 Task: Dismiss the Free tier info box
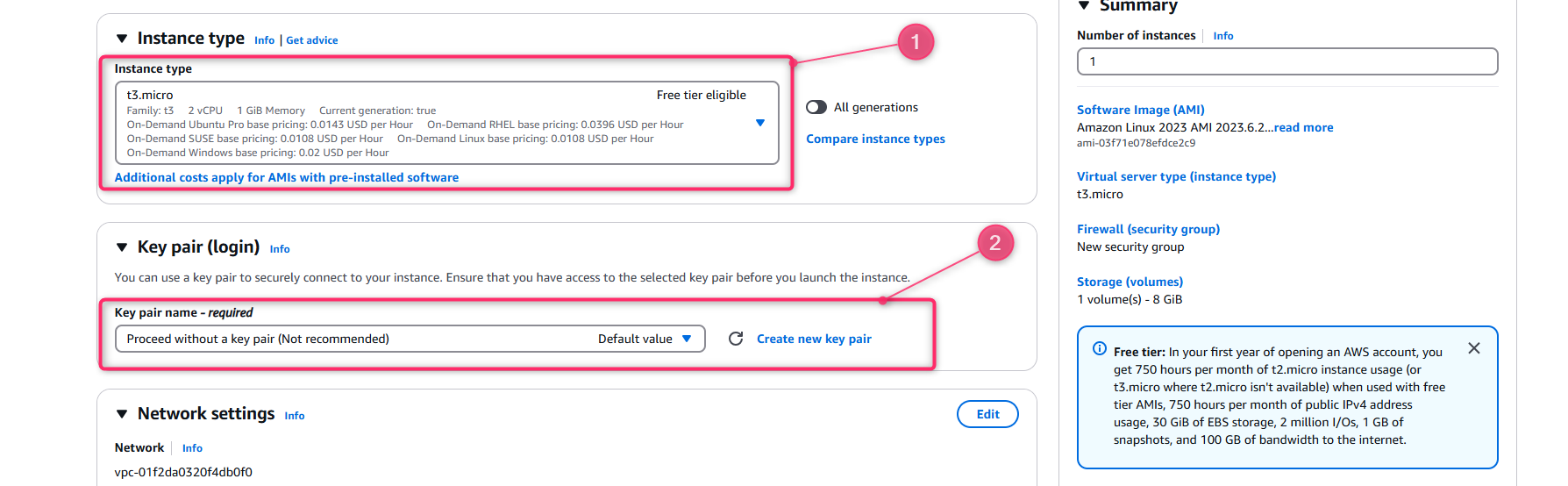[x=1474, y=348]
